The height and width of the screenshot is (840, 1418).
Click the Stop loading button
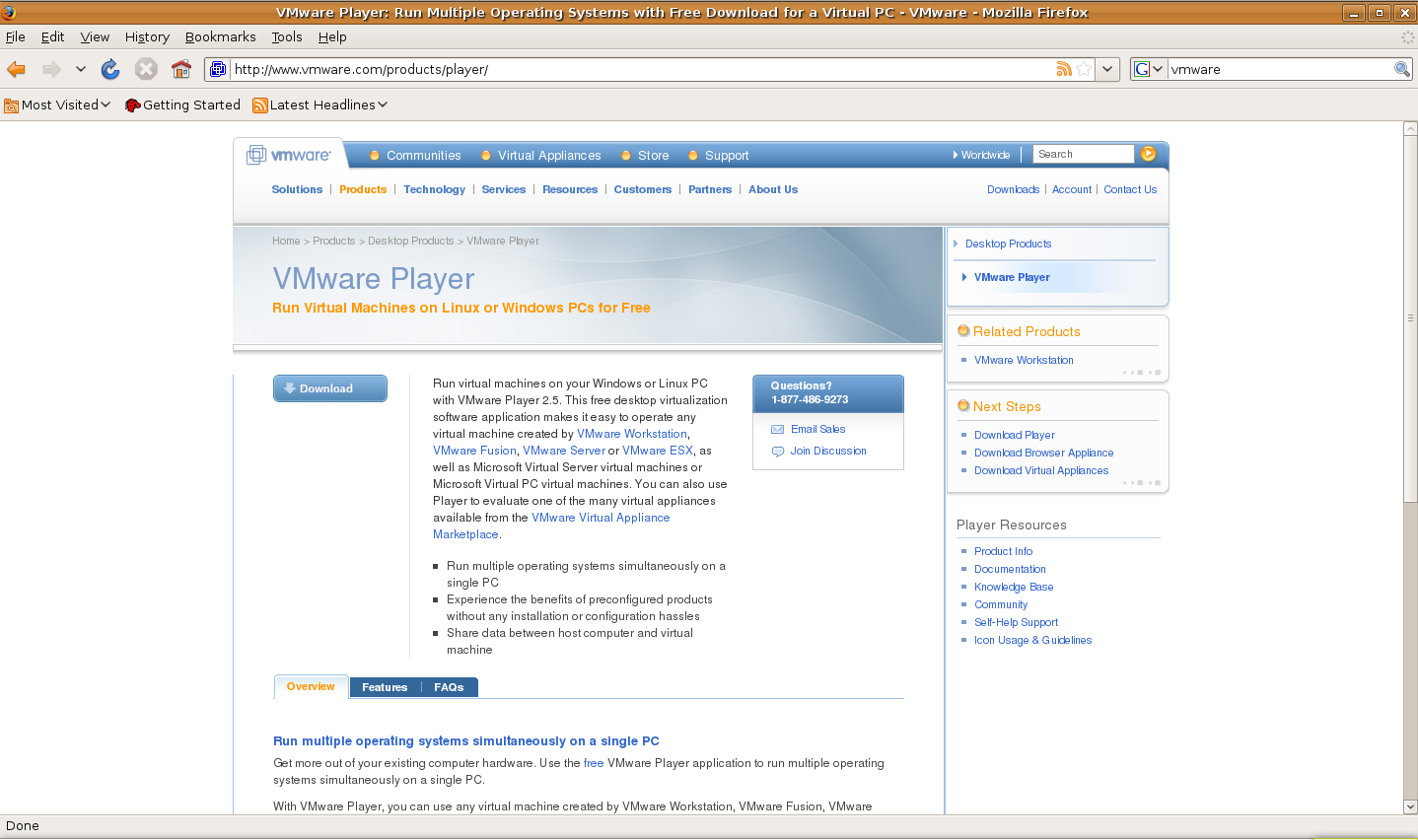[x=146, y=69]
